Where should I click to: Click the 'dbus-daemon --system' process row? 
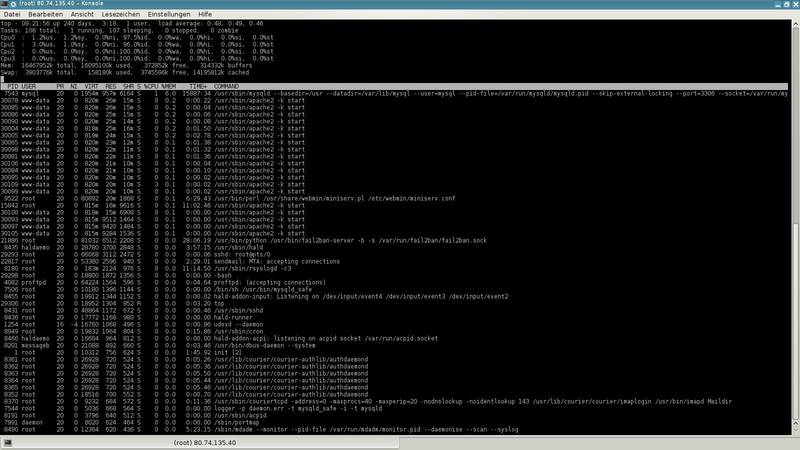tap(158, 345)
